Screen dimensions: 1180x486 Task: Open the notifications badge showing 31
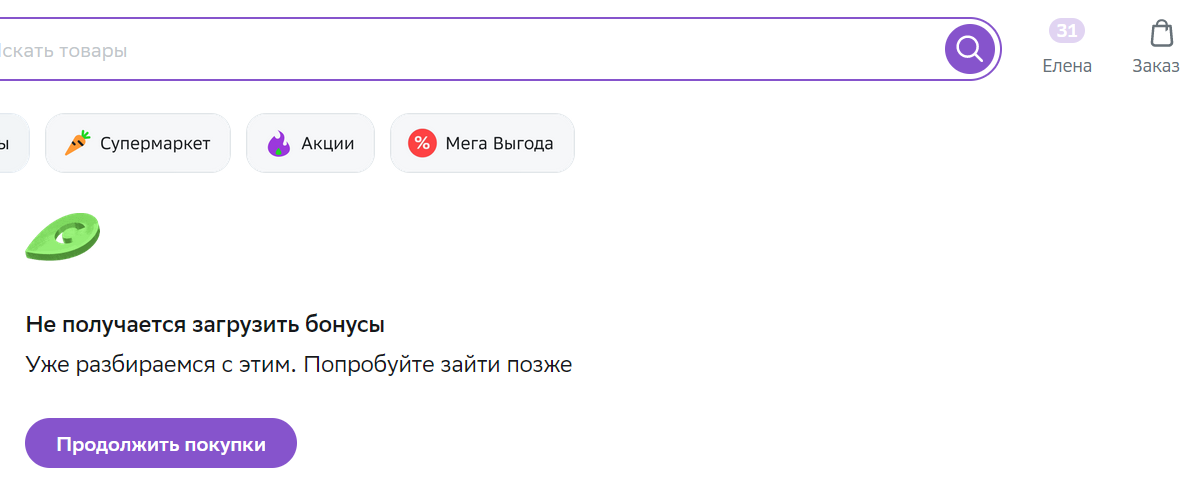point(1066,31)
